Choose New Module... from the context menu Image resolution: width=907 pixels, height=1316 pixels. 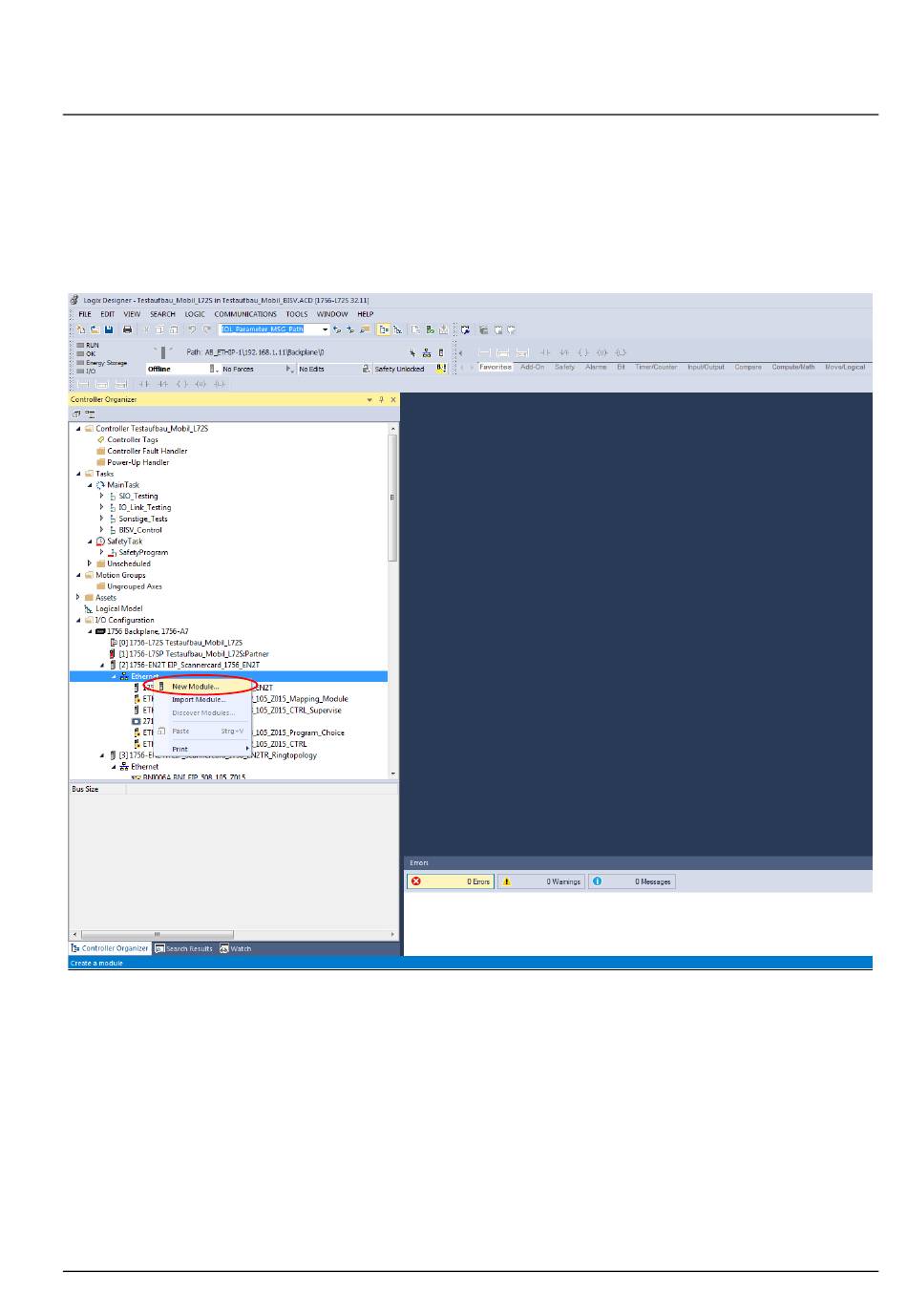point(196,687)
